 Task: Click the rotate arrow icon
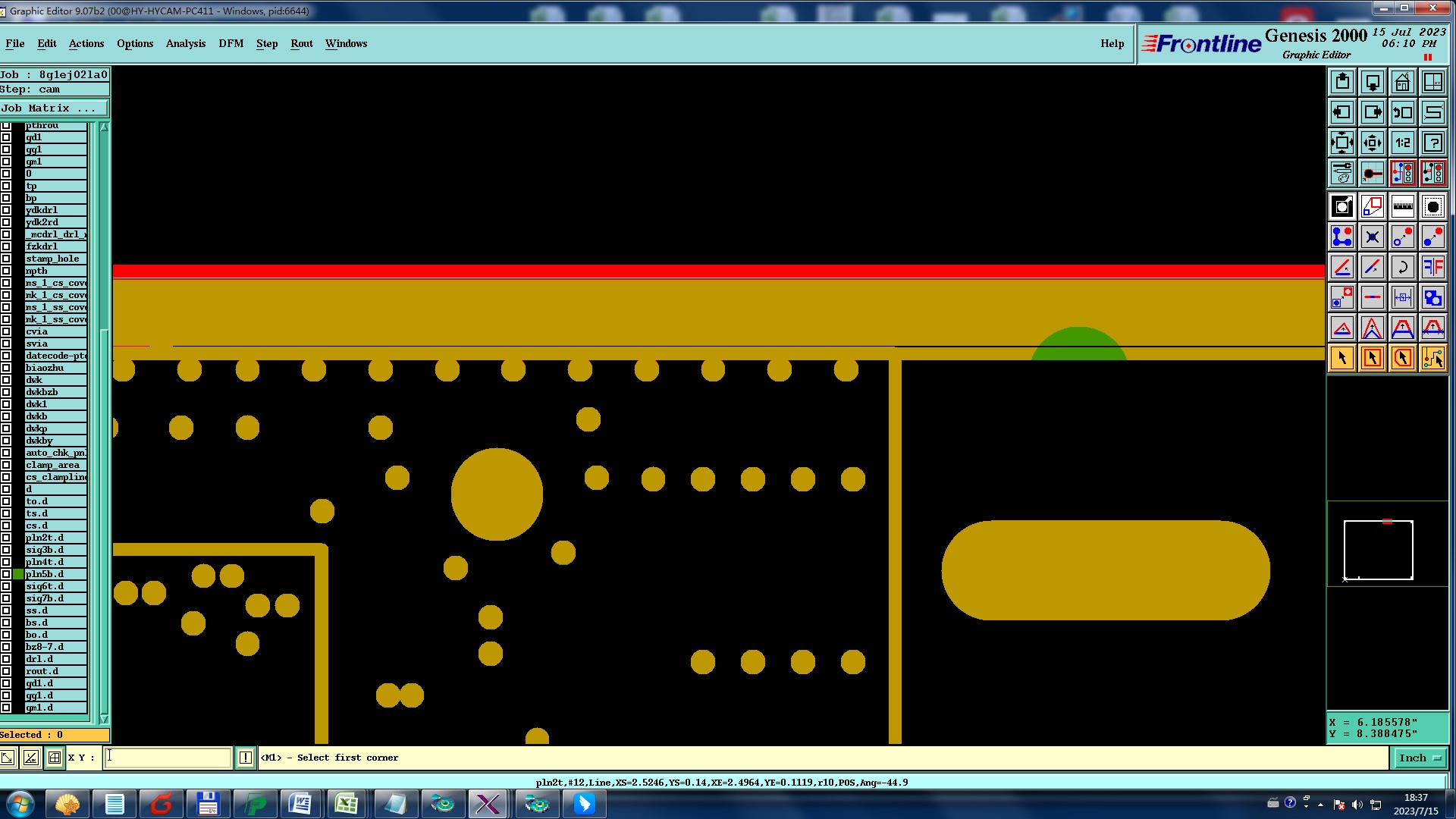(1402, 267)
